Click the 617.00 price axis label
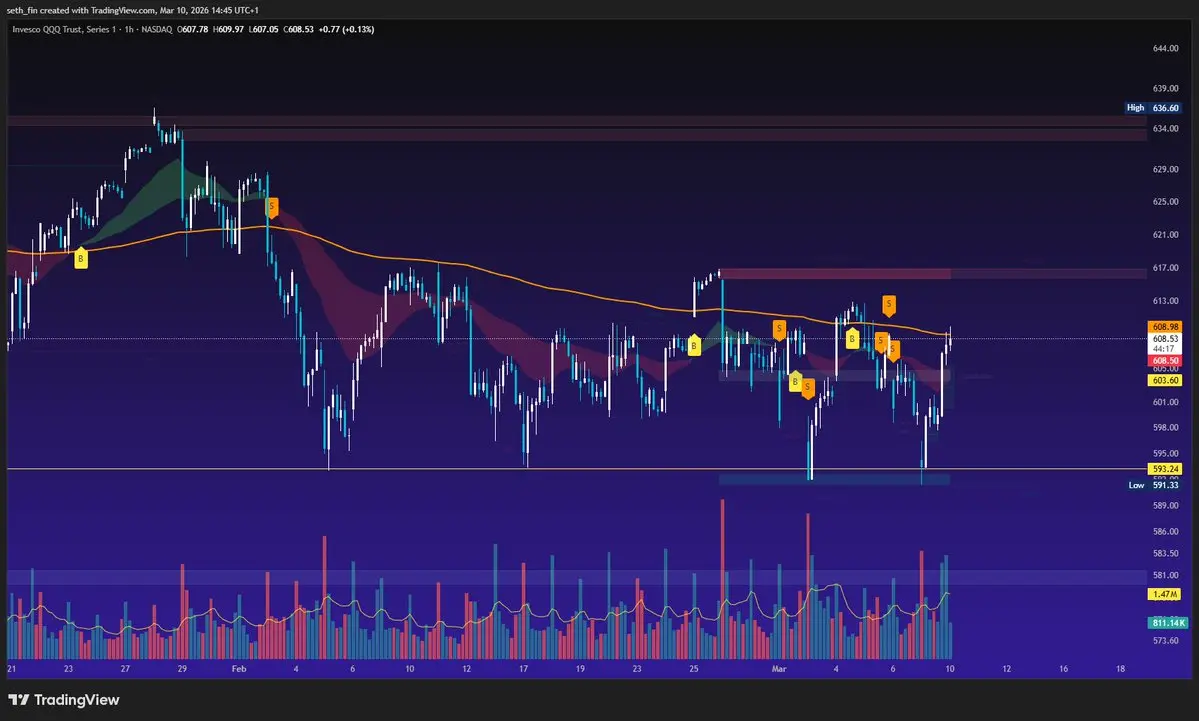 click(x=1165, y=268)
